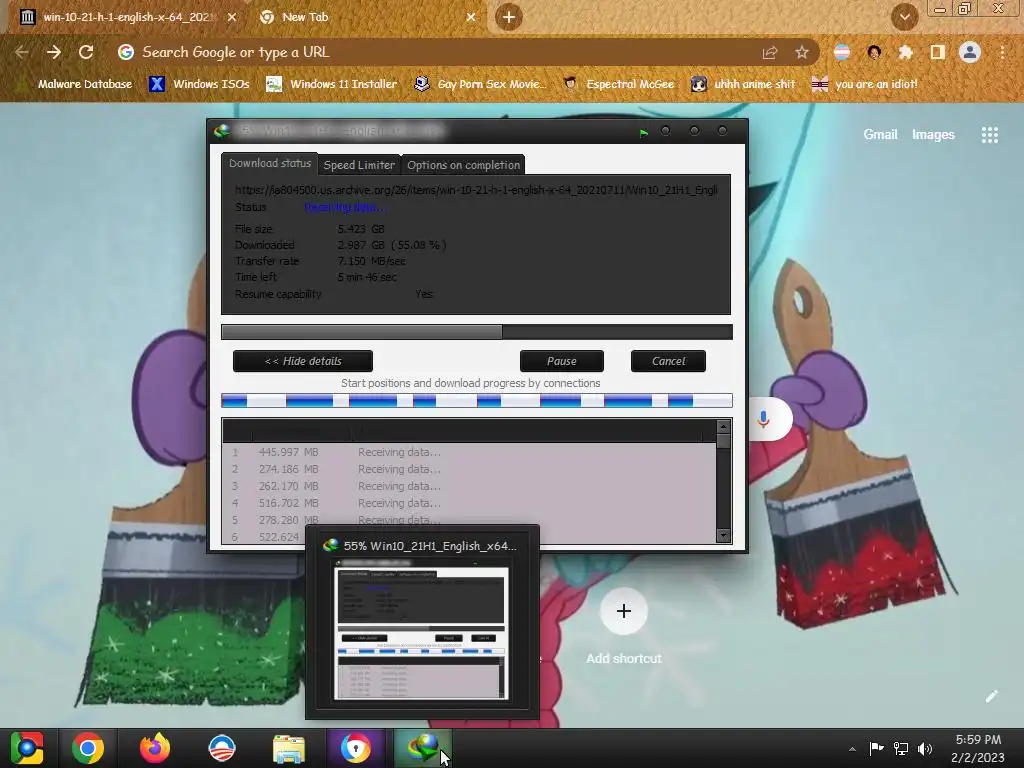Viewport: 1024px width, 768px height.
Task: Open a new tab with the plus button
Action: (x=509, y=17)
